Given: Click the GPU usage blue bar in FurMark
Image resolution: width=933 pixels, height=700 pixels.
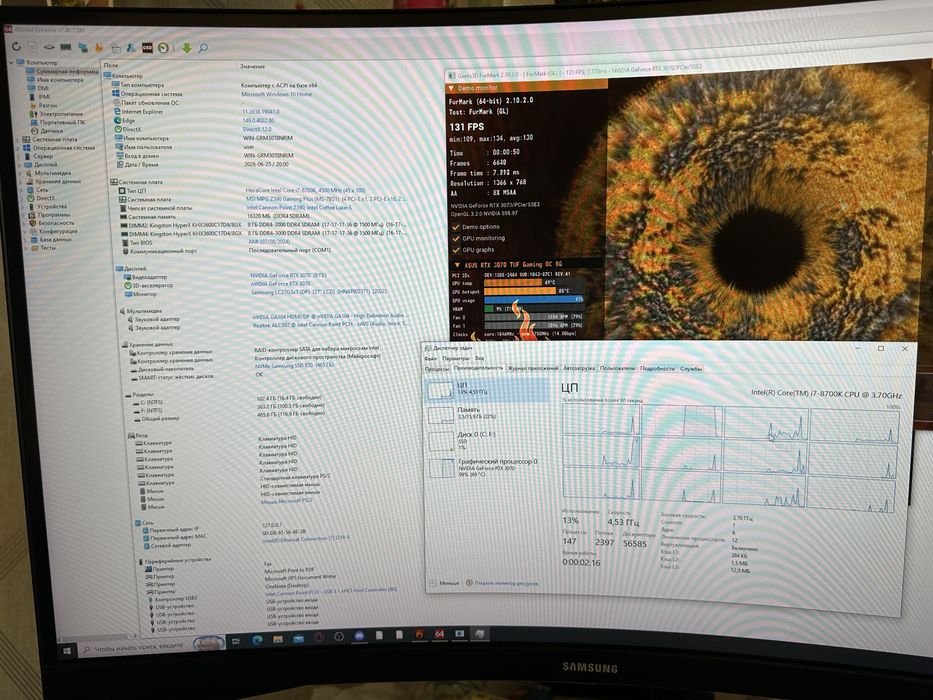Looking at the screenshot, I should coord(534,299).
